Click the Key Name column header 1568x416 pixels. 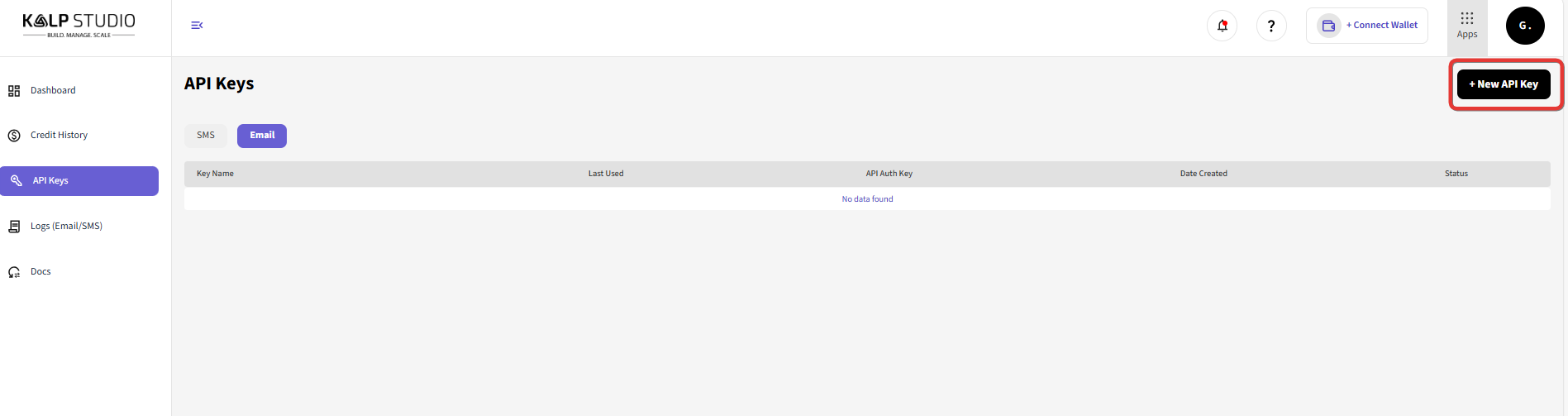pos(215,174)
